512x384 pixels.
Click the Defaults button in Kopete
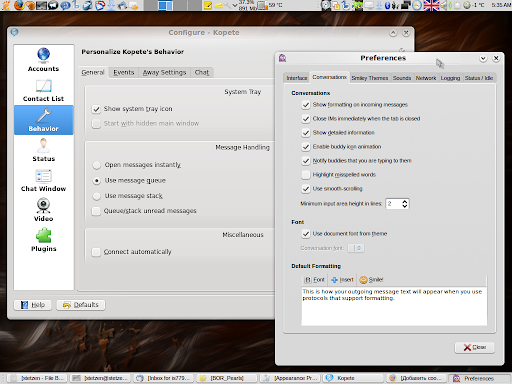click(81, 305)
